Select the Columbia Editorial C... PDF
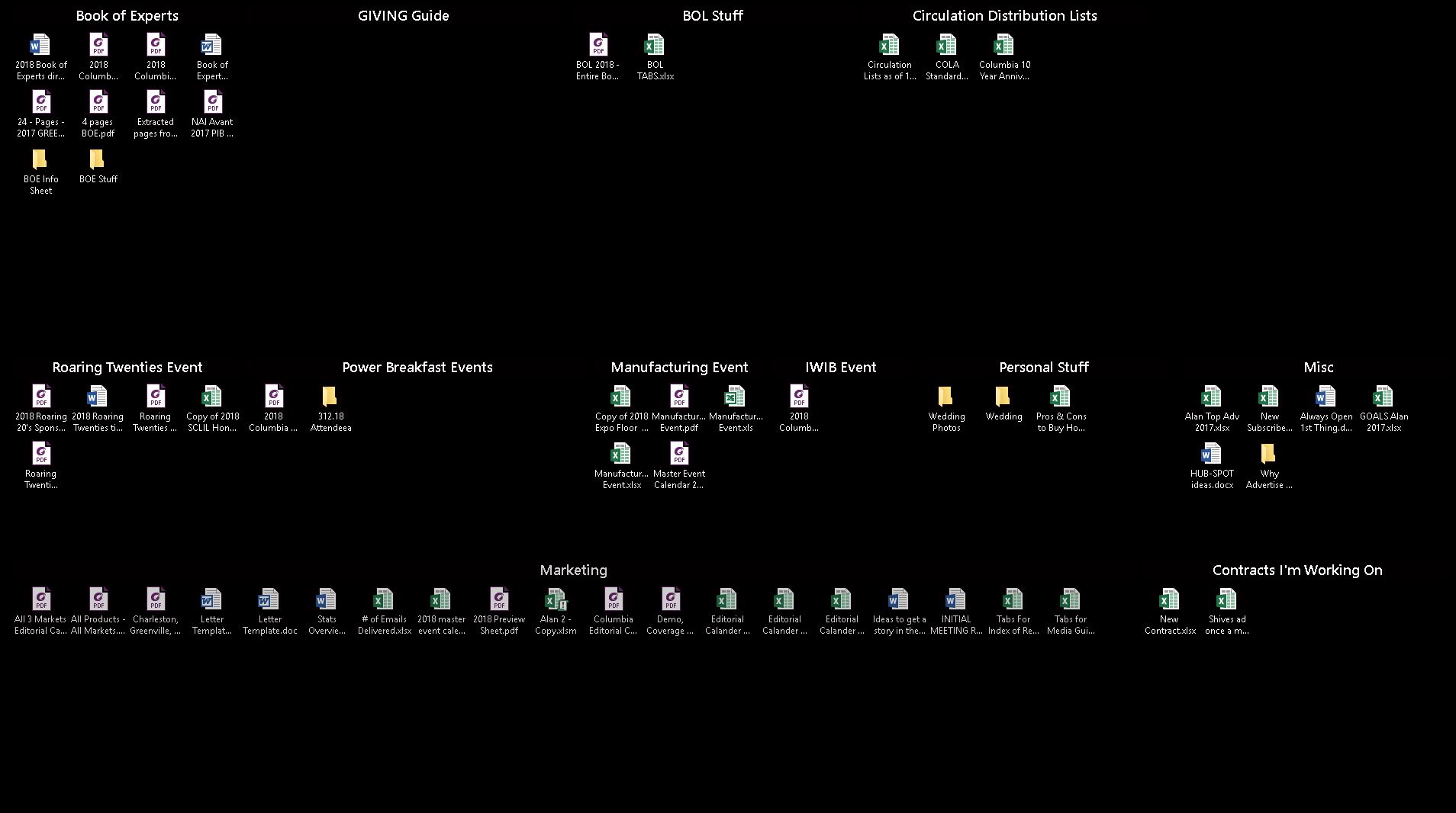1456x813 pixels. coord(613,611)
